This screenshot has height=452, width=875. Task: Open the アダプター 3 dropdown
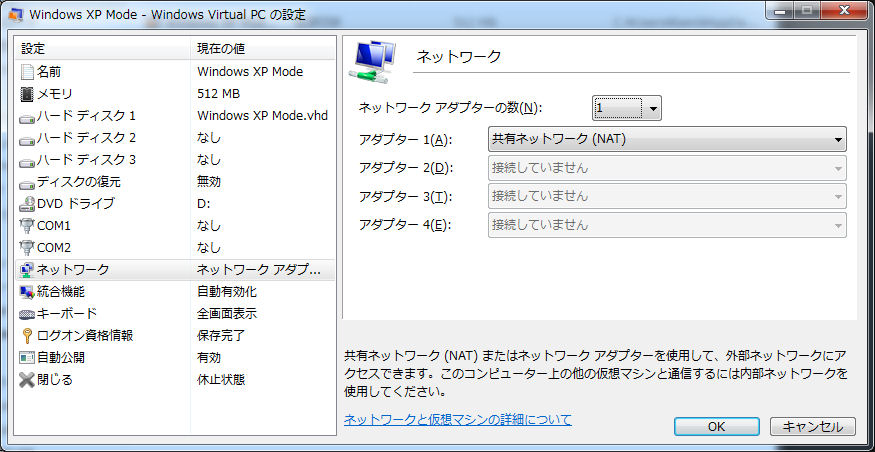(667, 196)
